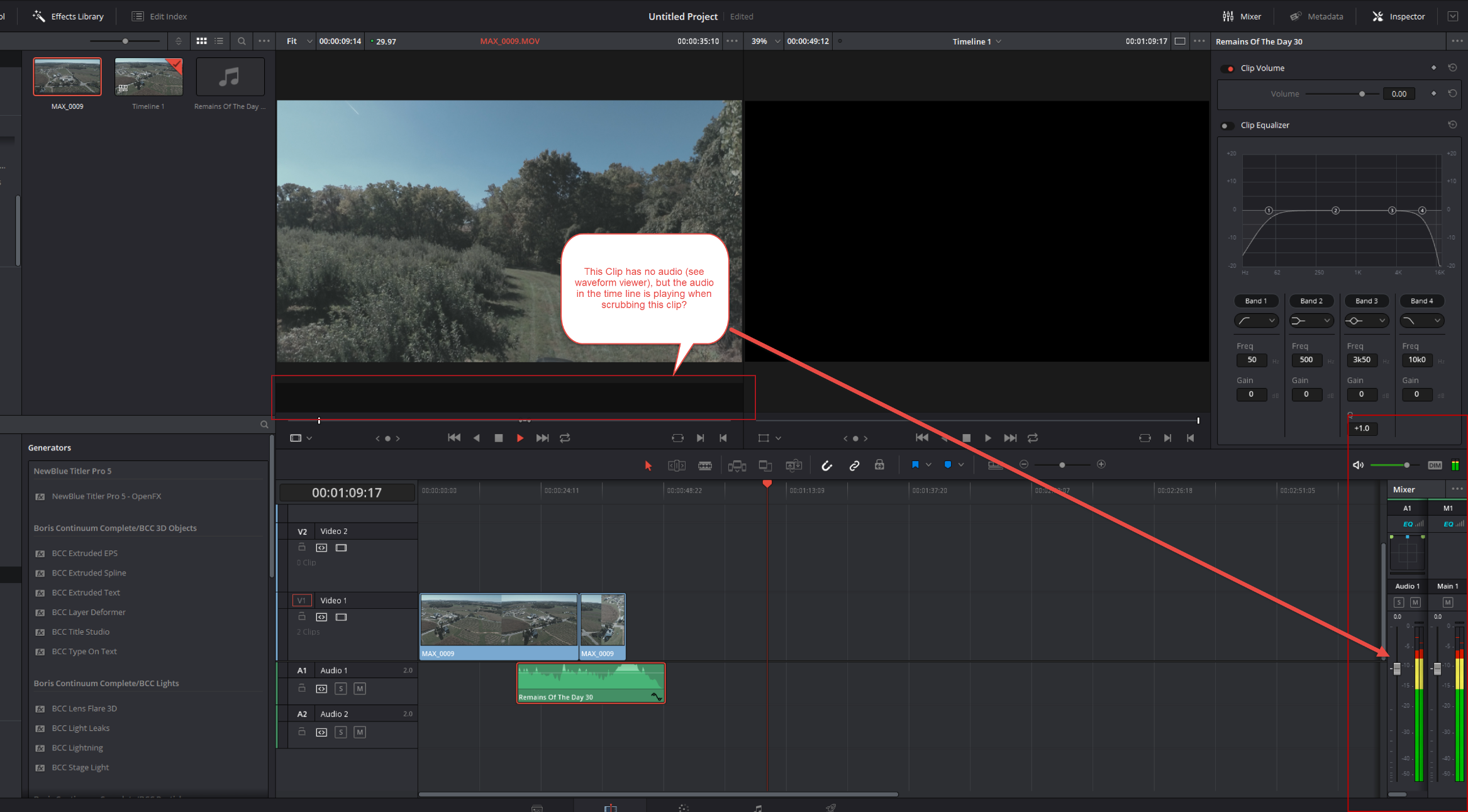Enable the Clip Equalizer toggle

[1226, 126]
